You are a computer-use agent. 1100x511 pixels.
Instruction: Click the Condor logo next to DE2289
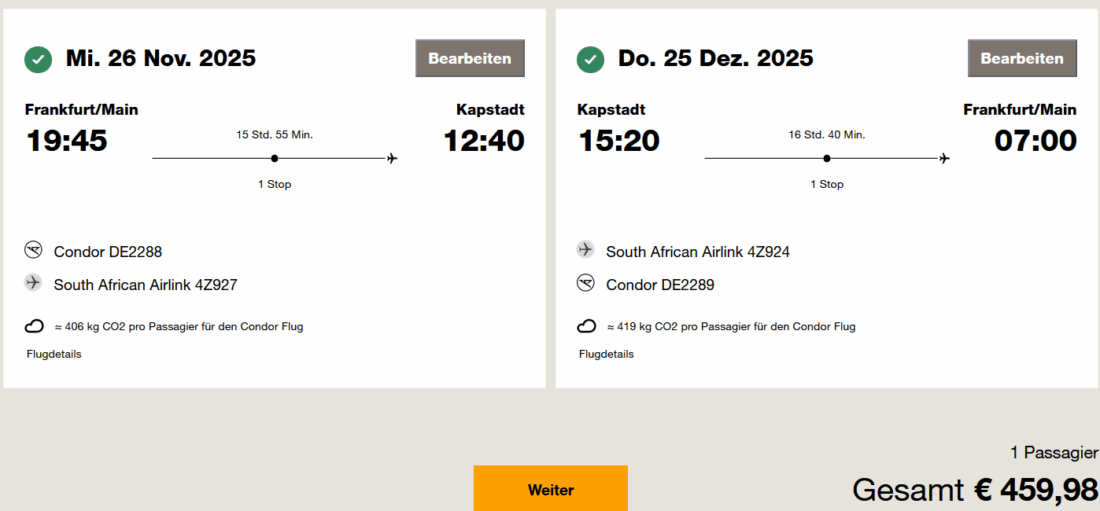pos(586,284)
